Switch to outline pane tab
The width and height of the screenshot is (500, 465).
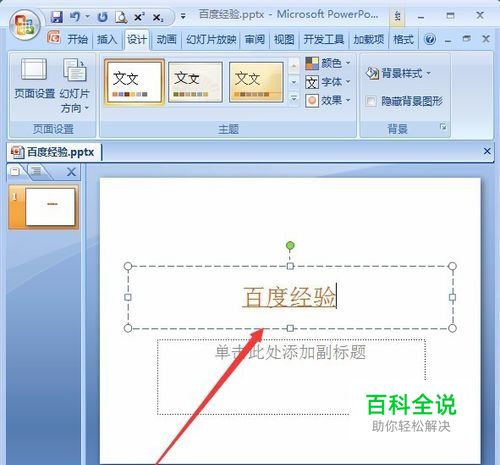pos(37,172)
